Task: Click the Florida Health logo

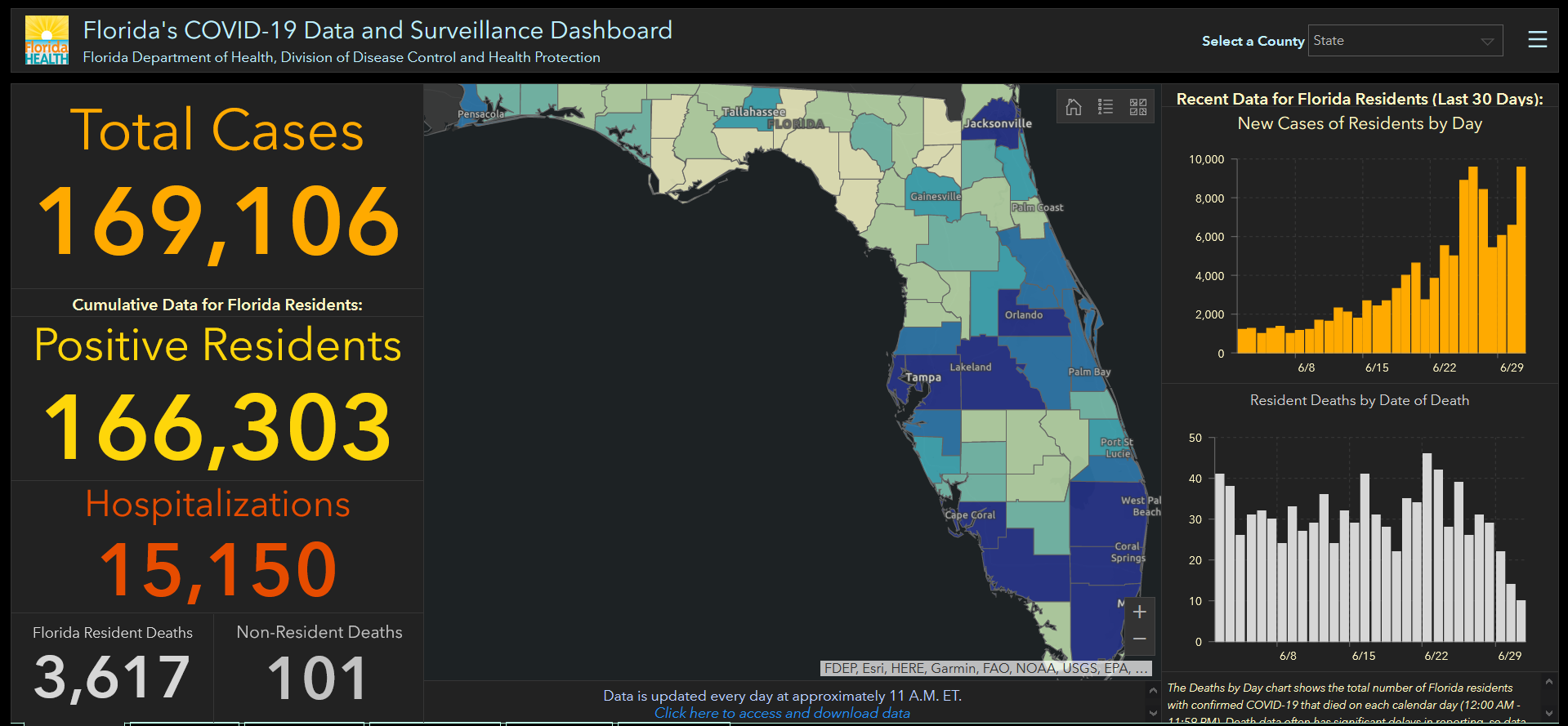Action: pos(47,41)
